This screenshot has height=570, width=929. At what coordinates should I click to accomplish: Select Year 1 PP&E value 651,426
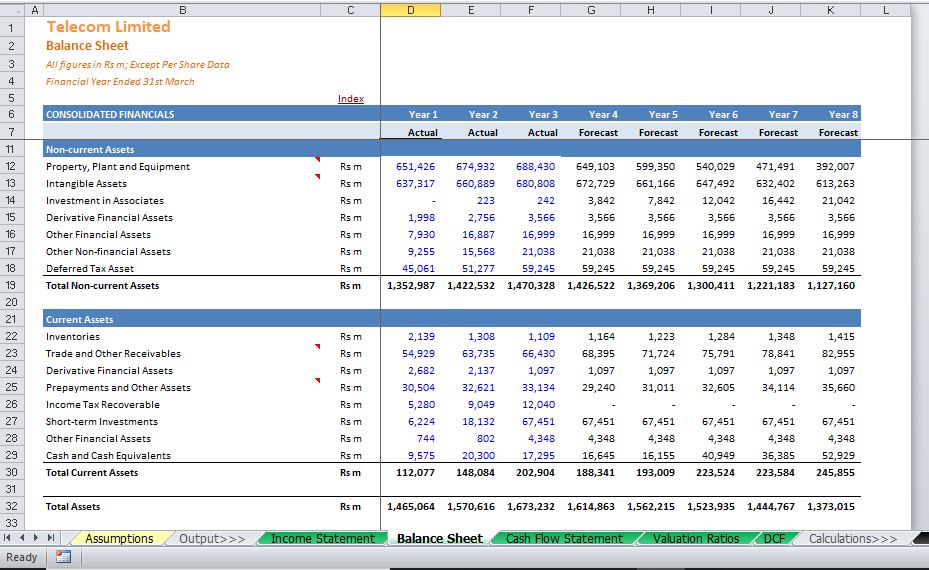[x=415, y=166]
